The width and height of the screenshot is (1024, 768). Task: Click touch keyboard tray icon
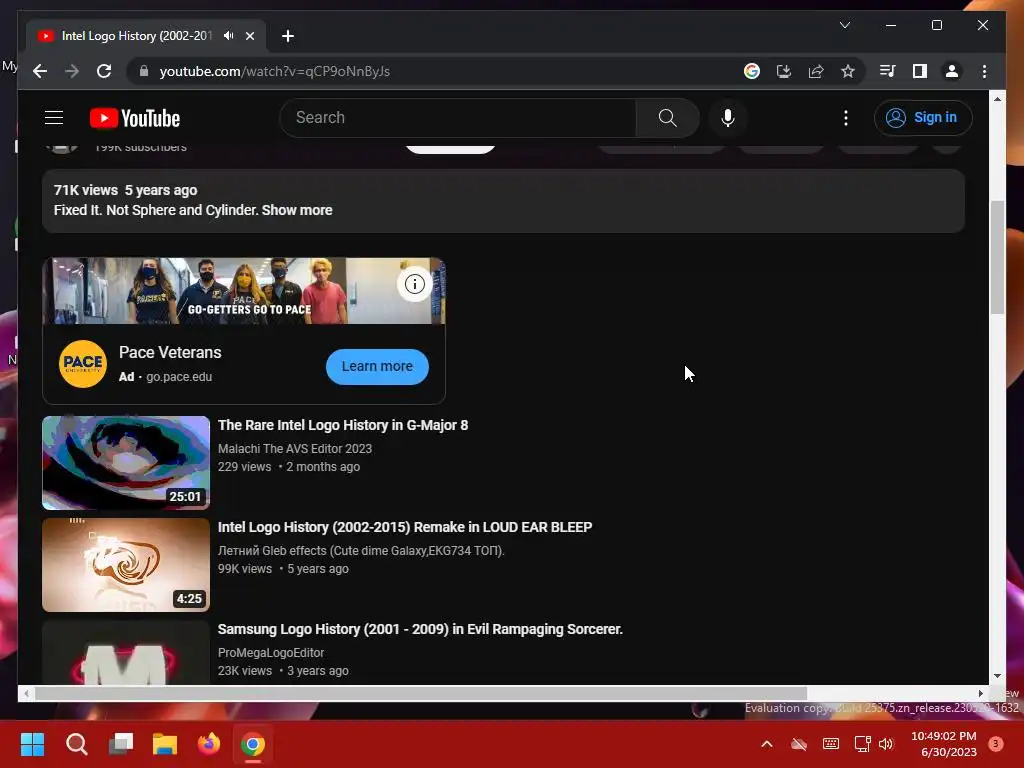[x=831, y=744]
